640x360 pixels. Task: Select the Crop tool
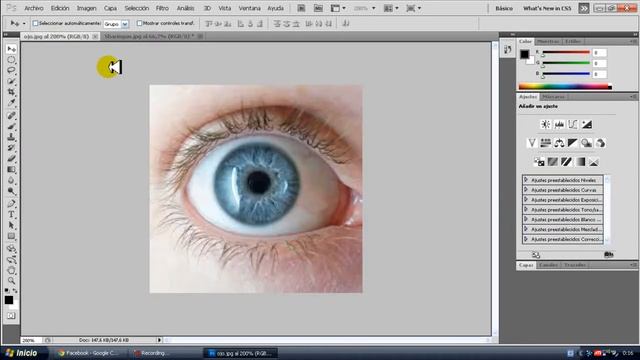pos(11,92)
